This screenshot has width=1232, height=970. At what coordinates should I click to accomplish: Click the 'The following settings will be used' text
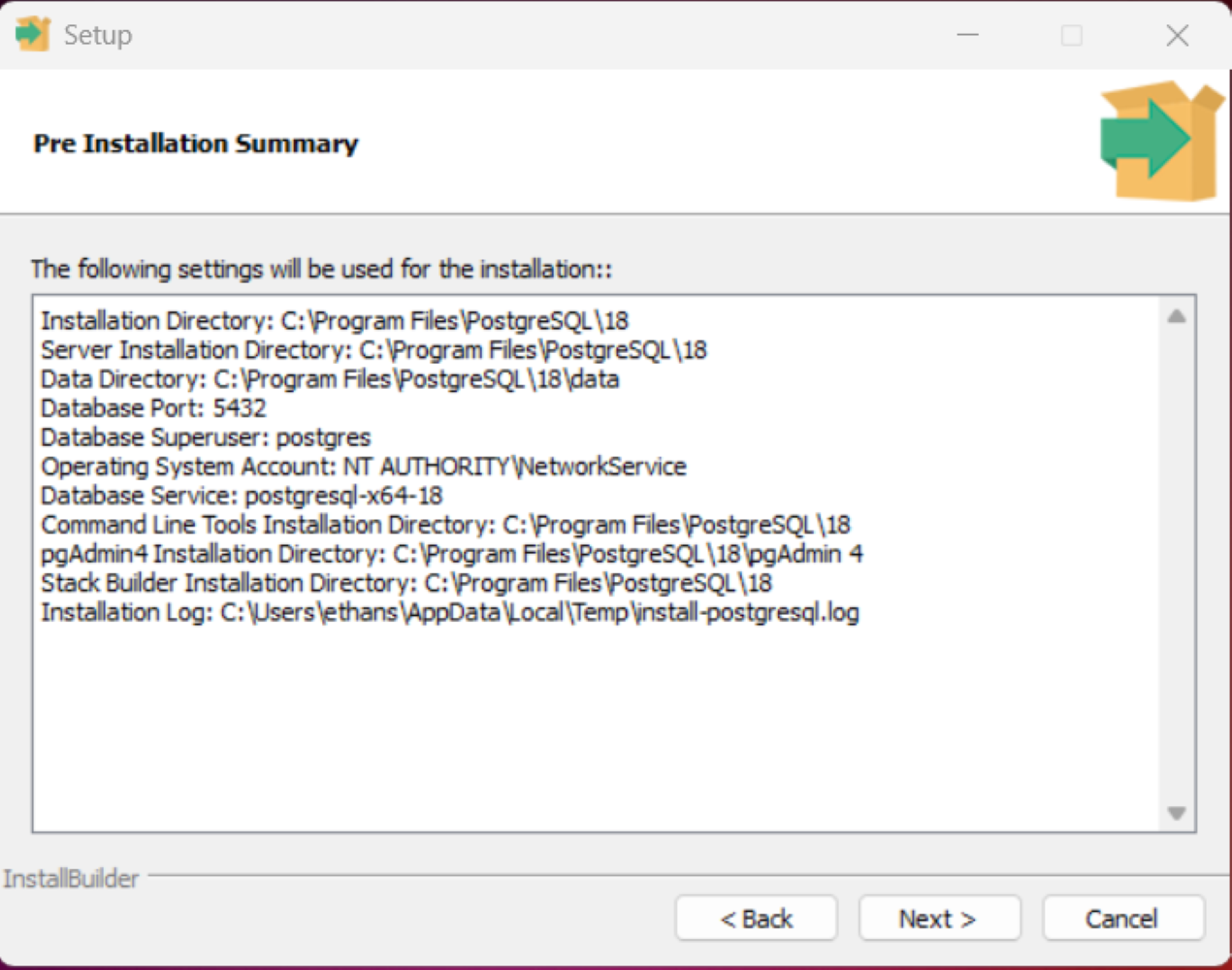pos(321,269)
